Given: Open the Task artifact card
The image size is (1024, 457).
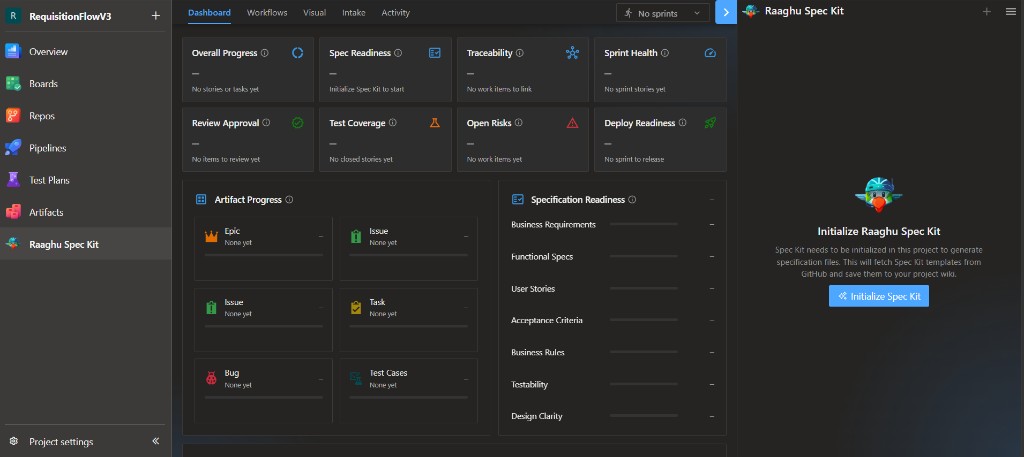Looking at the screenshot, I should 409,320.
